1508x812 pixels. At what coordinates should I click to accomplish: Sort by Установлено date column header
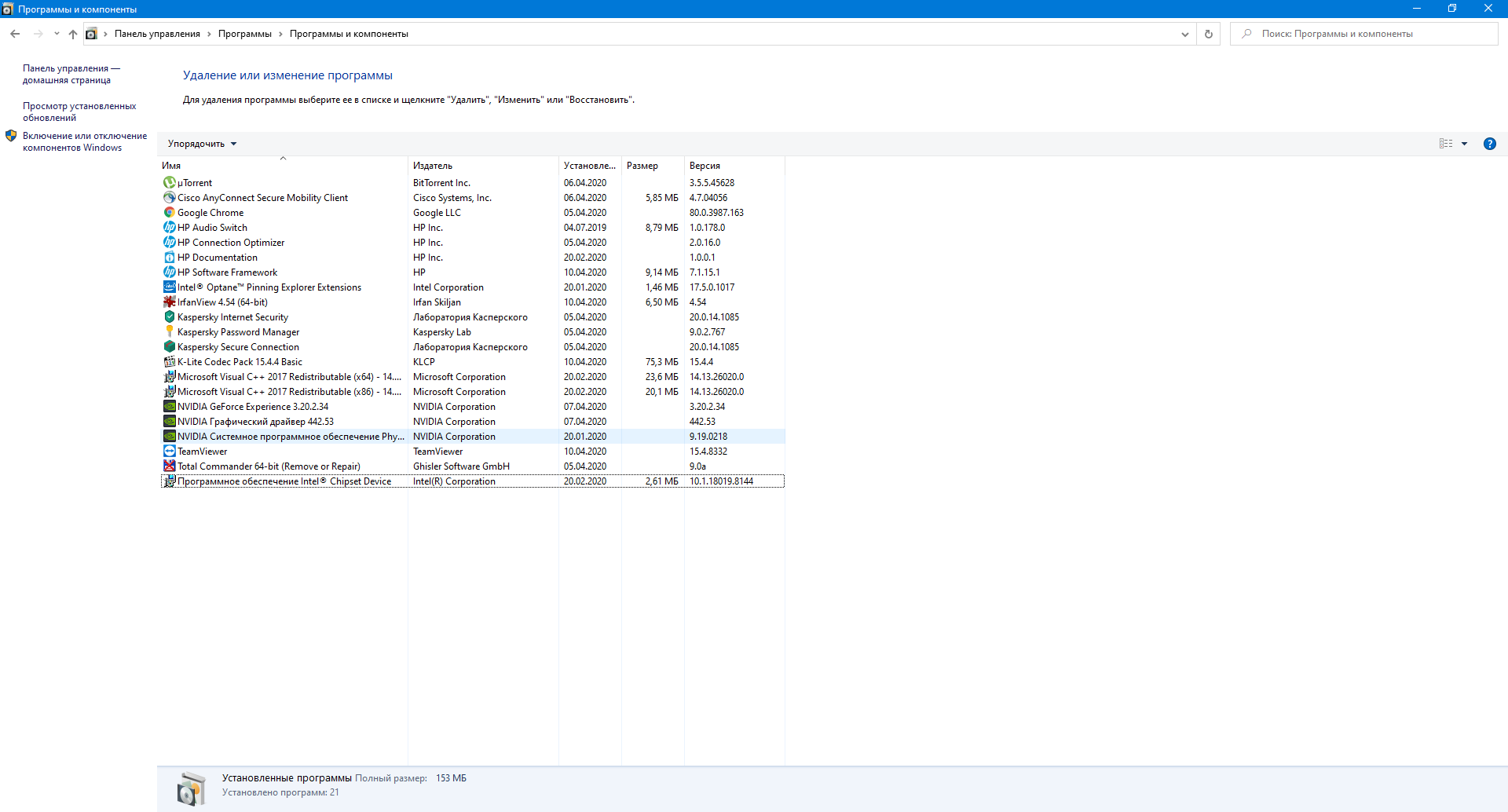click(590, 166)
